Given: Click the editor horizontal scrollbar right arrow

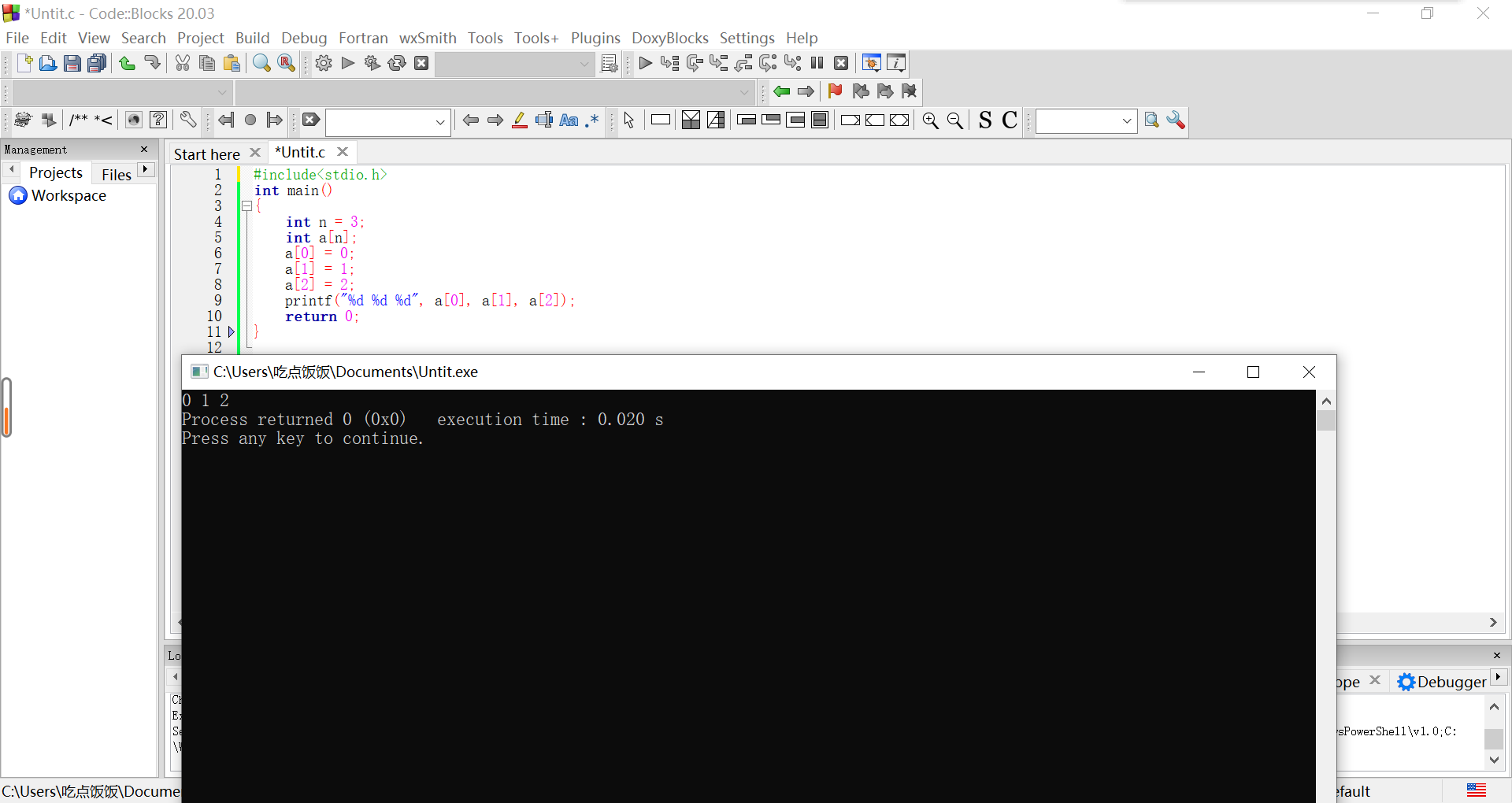Looking at the screenshot, I should pyautogui.click(x=1492, y=623).
